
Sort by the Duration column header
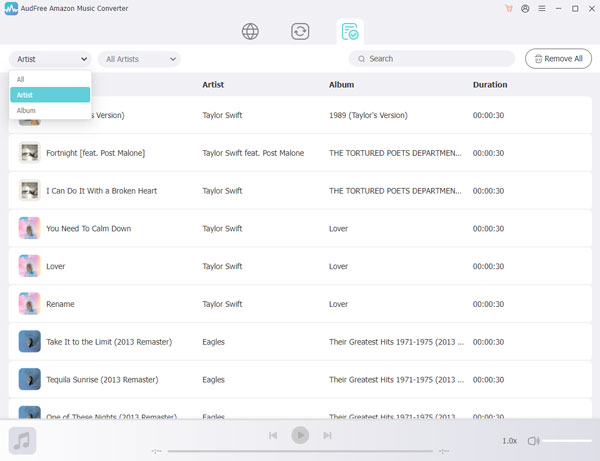pyautogui.click(x=490, y=85)
